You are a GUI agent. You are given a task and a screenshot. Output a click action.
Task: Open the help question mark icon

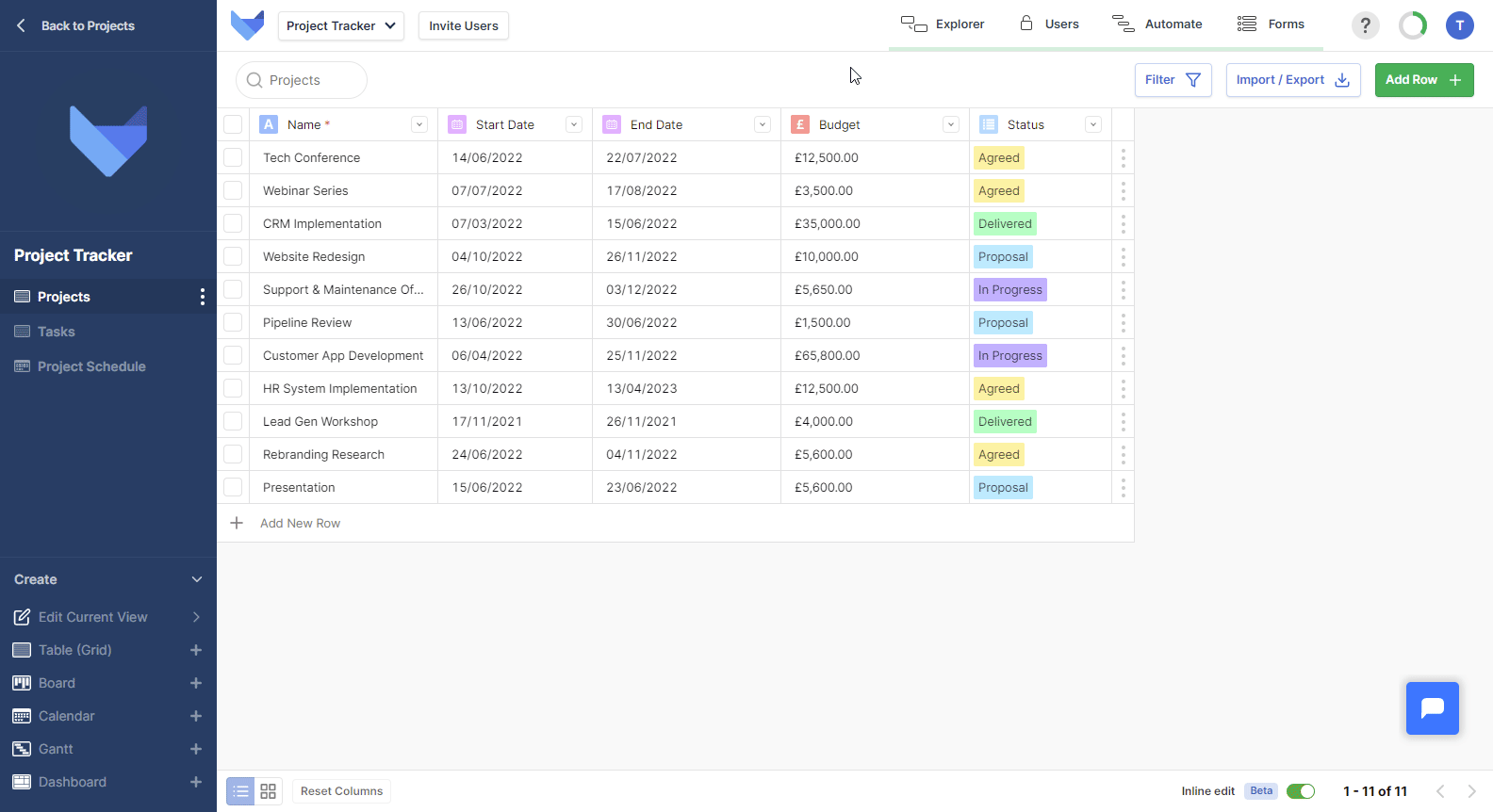click(x=1365, y=25)
